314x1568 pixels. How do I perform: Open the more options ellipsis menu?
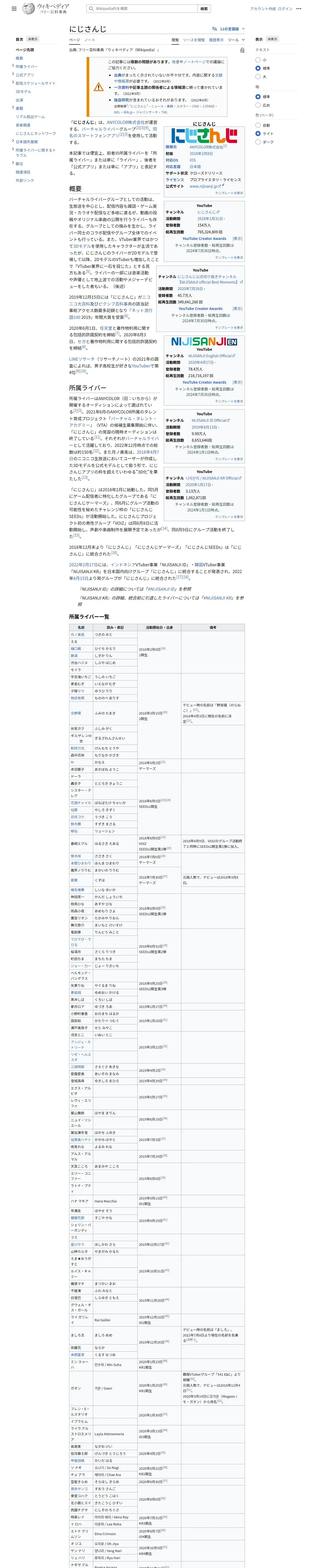point(299,9)
